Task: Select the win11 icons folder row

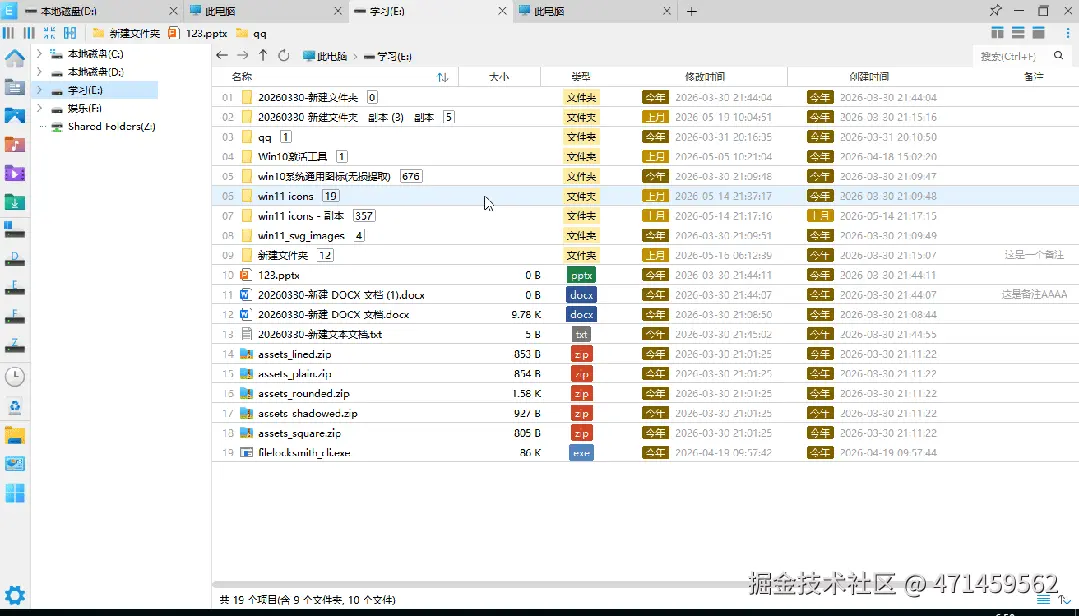Action: [x=645, y=196]
